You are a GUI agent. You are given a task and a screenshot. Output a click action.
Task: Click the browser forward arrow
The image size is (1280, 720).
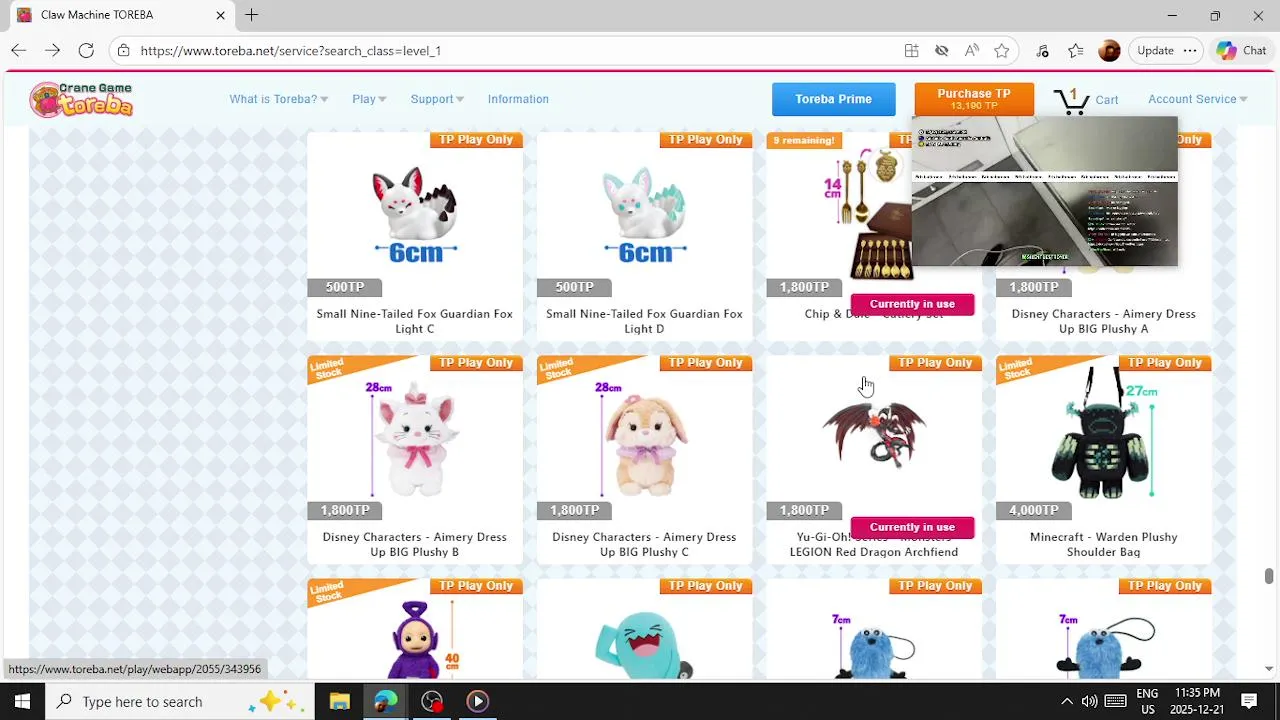[52, 51]
